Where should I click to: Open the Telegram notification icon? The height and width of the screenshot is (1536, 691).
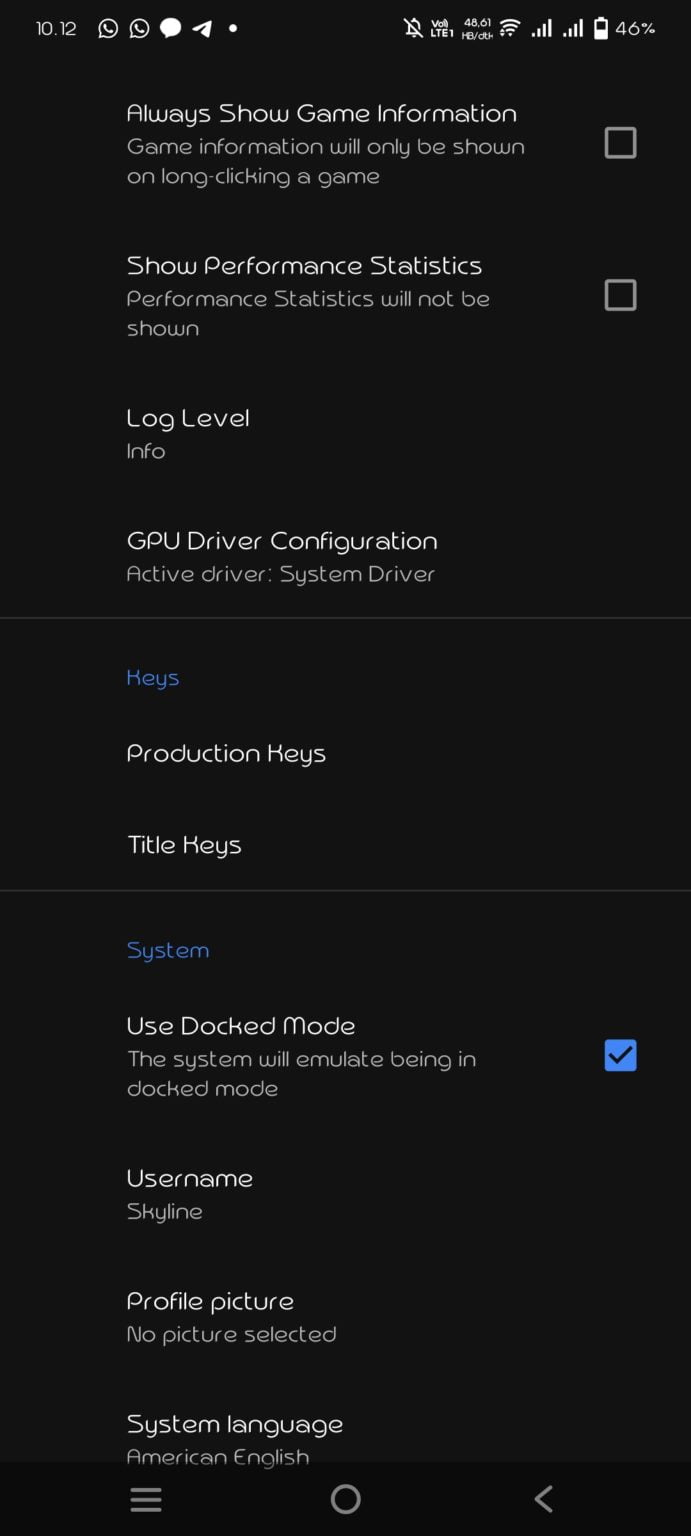pos(203,28)
